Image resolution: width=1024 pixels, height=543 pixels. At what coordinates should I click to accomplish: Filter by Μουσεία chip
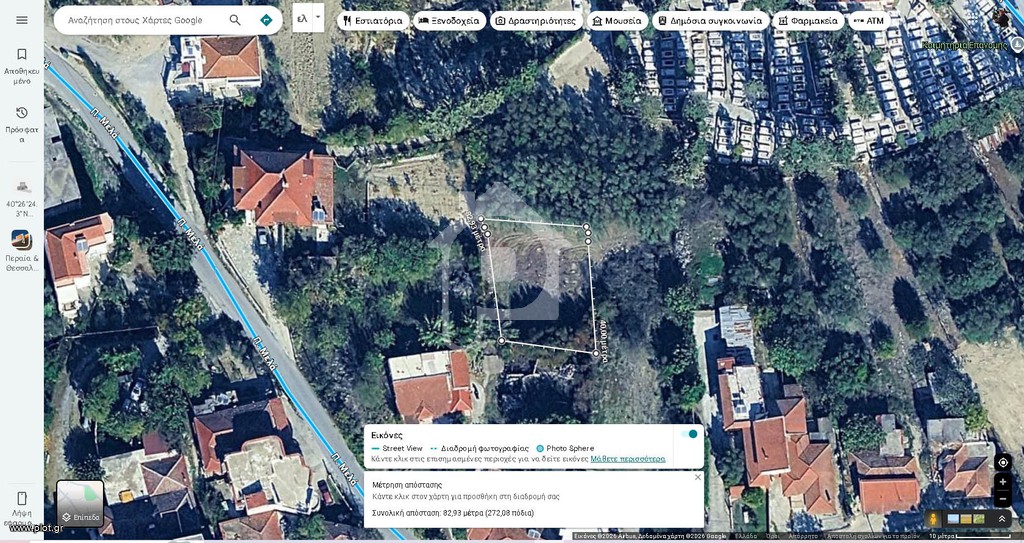coord(617,21)
